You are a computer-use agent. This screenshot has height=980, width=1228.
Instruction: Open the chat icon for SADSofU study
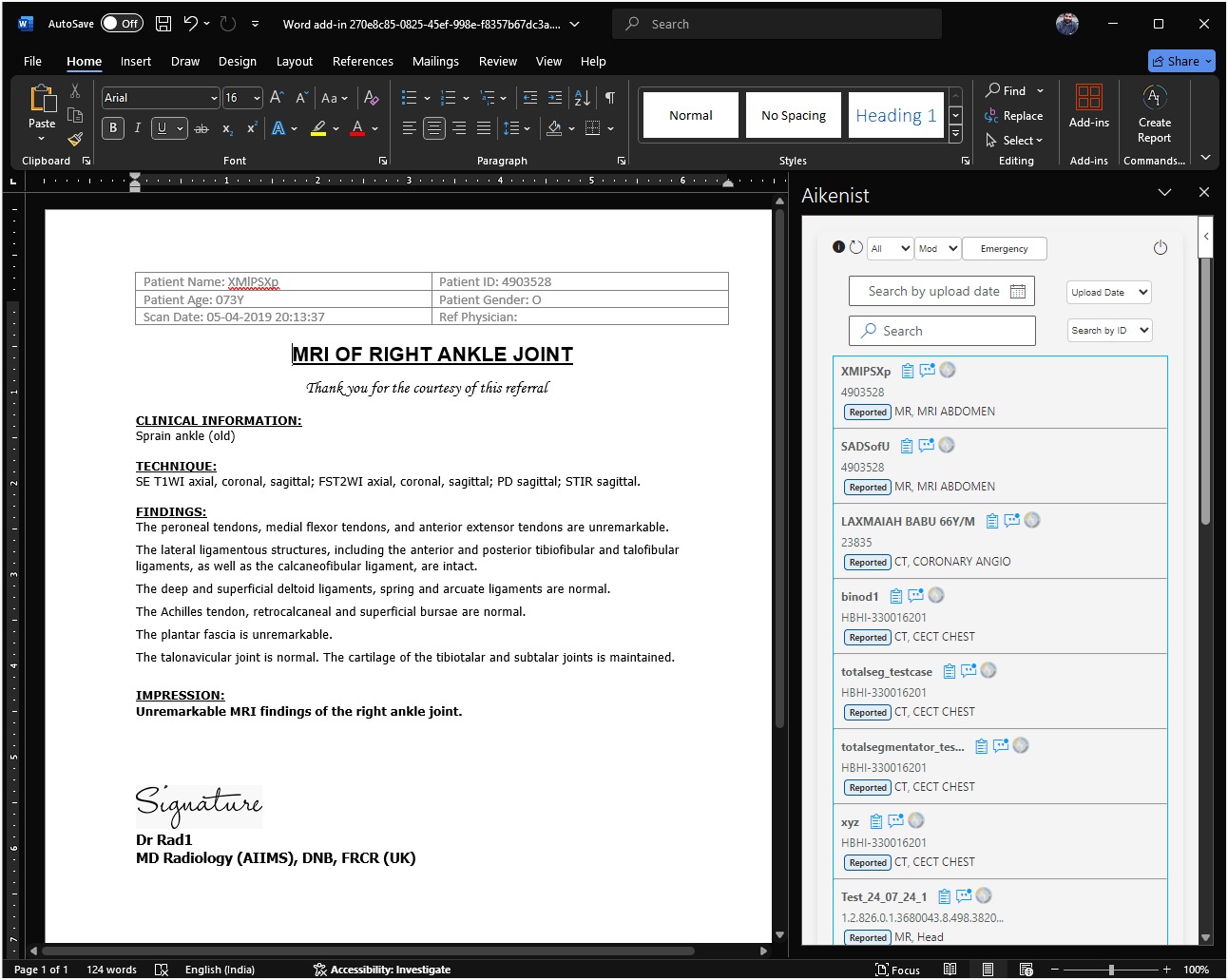[x=926, y=445]
